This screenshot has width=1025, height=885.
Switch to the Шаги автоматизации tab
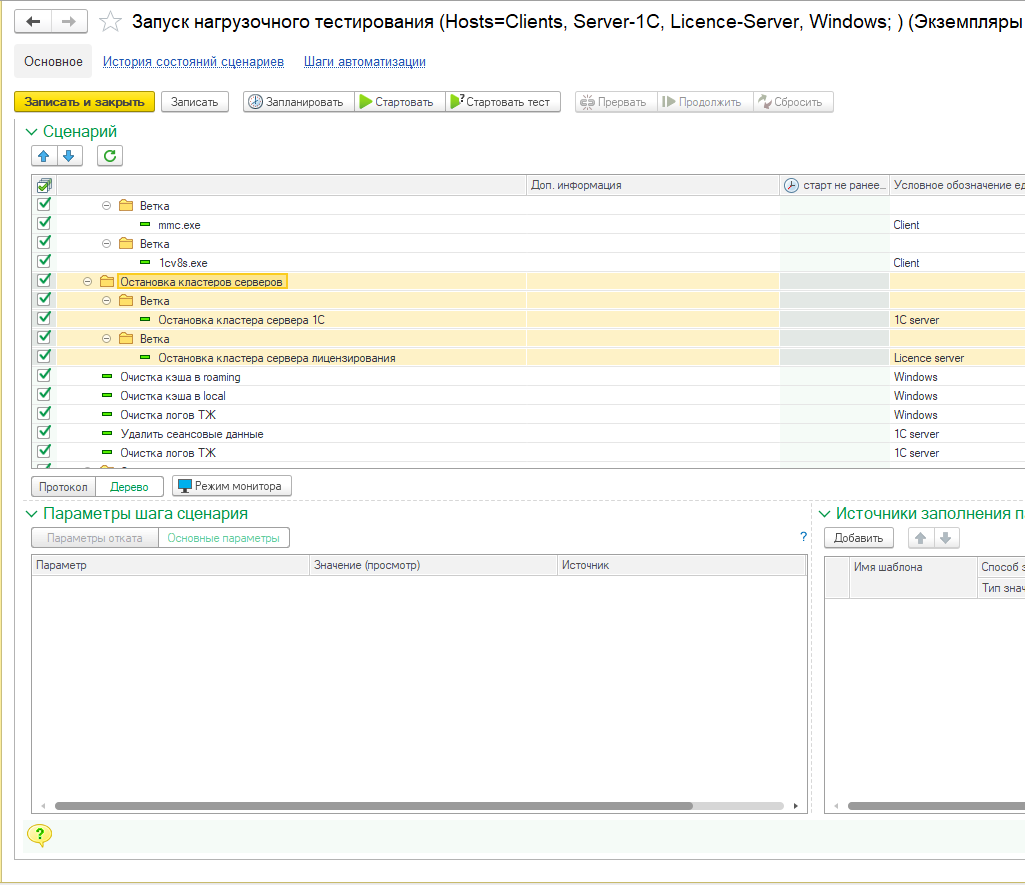365,62
